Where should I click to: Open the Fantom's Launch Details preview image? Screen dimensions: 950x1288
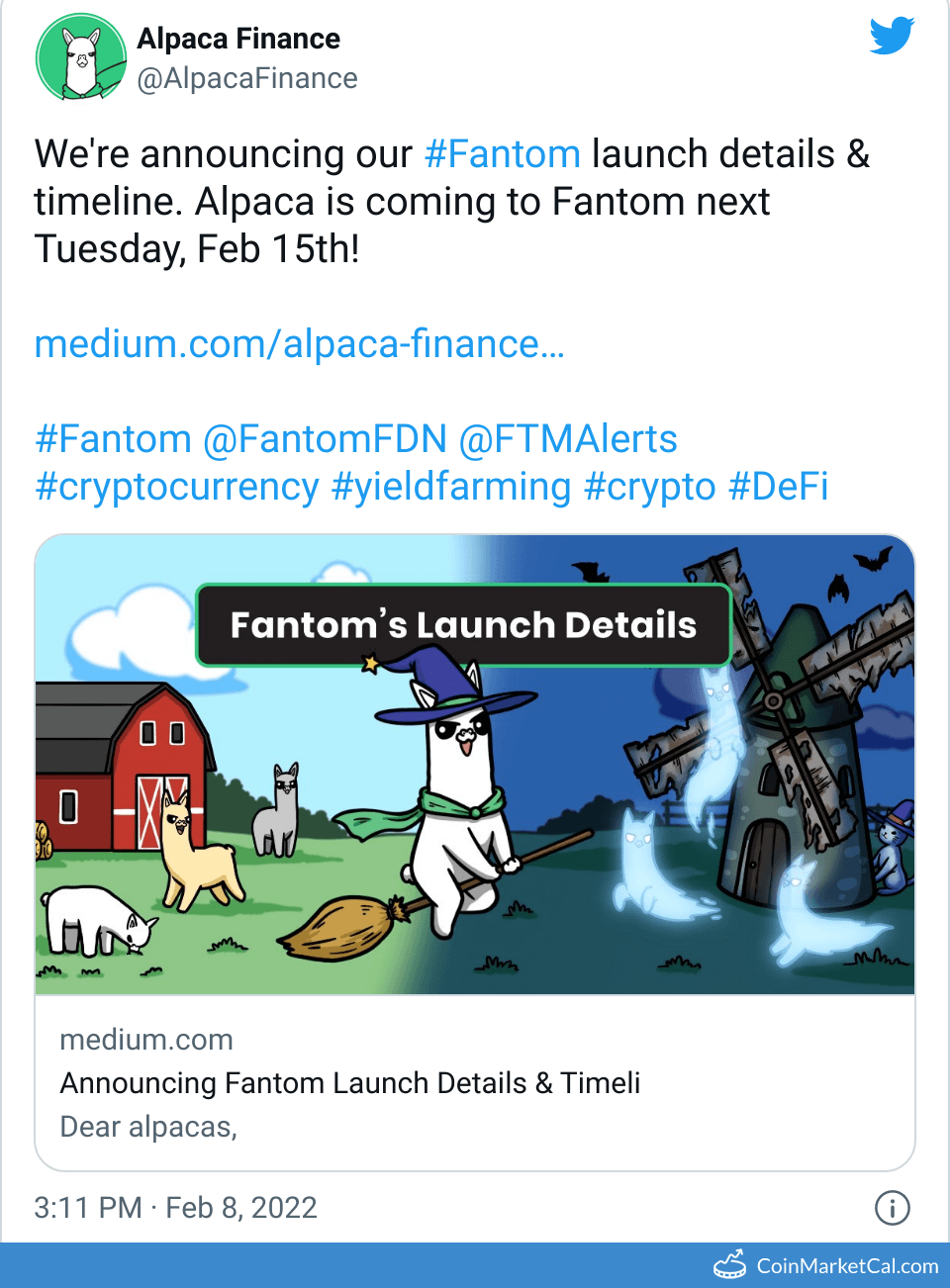475,765
